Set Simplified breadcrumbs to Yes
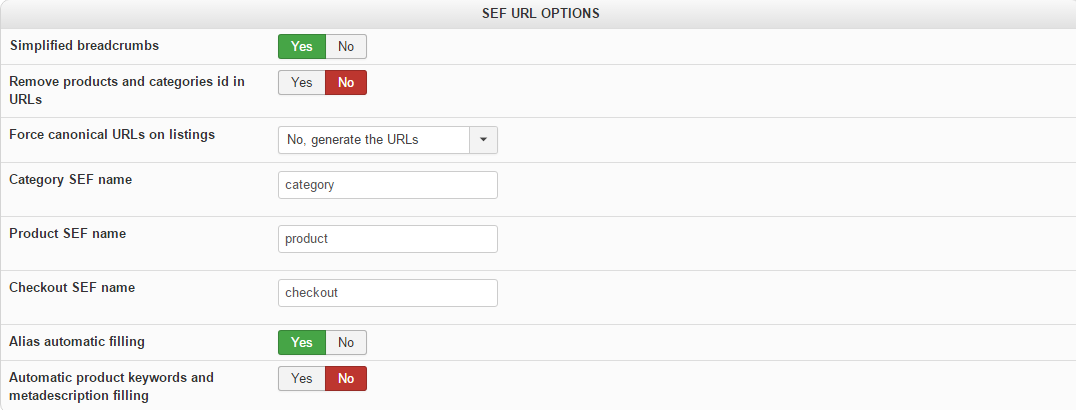 (x=301, y=46)
